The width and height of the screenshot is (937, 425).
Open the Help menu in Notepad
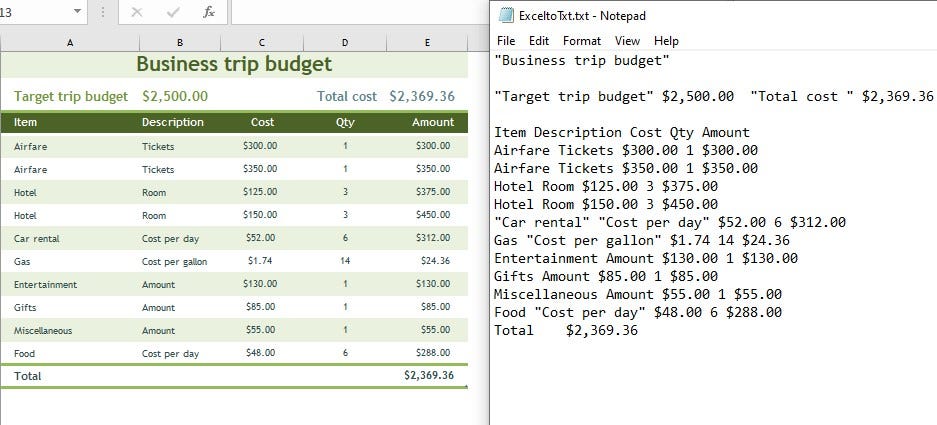[x=666, y=41]
